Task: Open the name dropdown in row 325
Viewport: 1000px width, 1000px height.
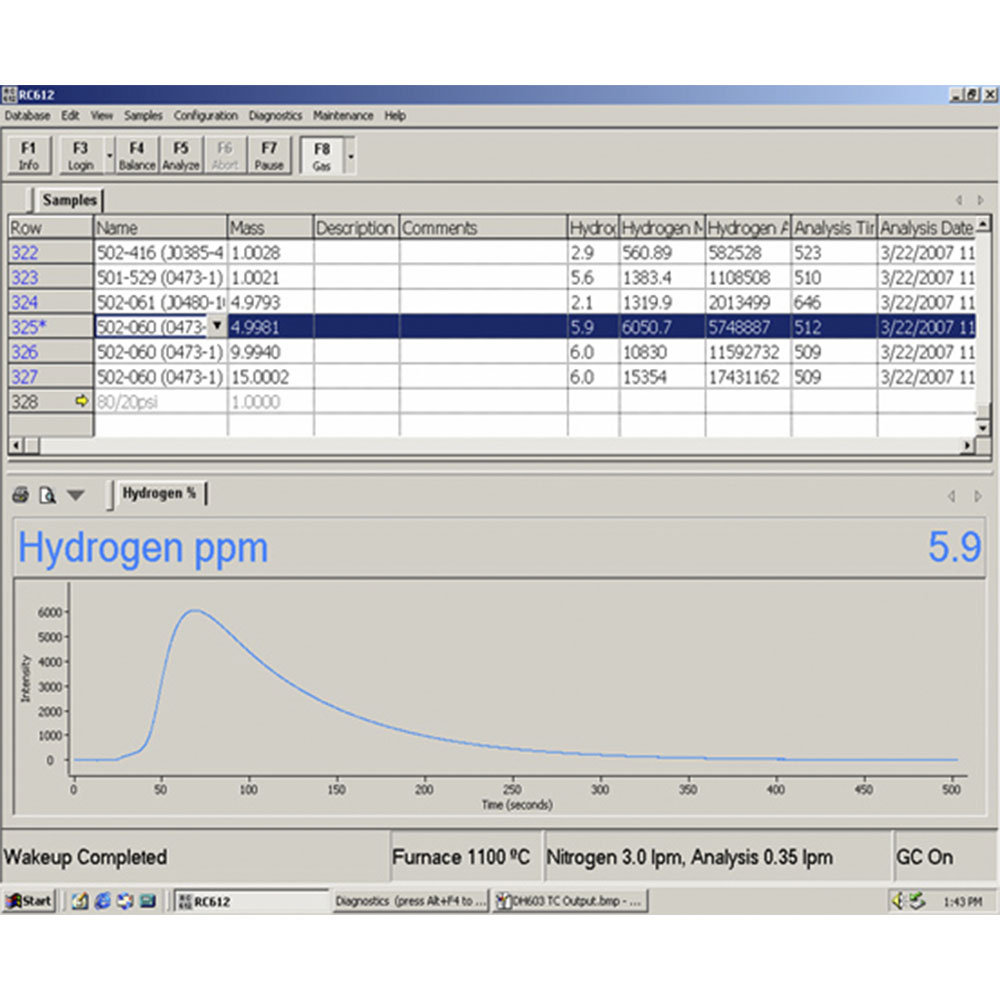Action: click(217, 327)
